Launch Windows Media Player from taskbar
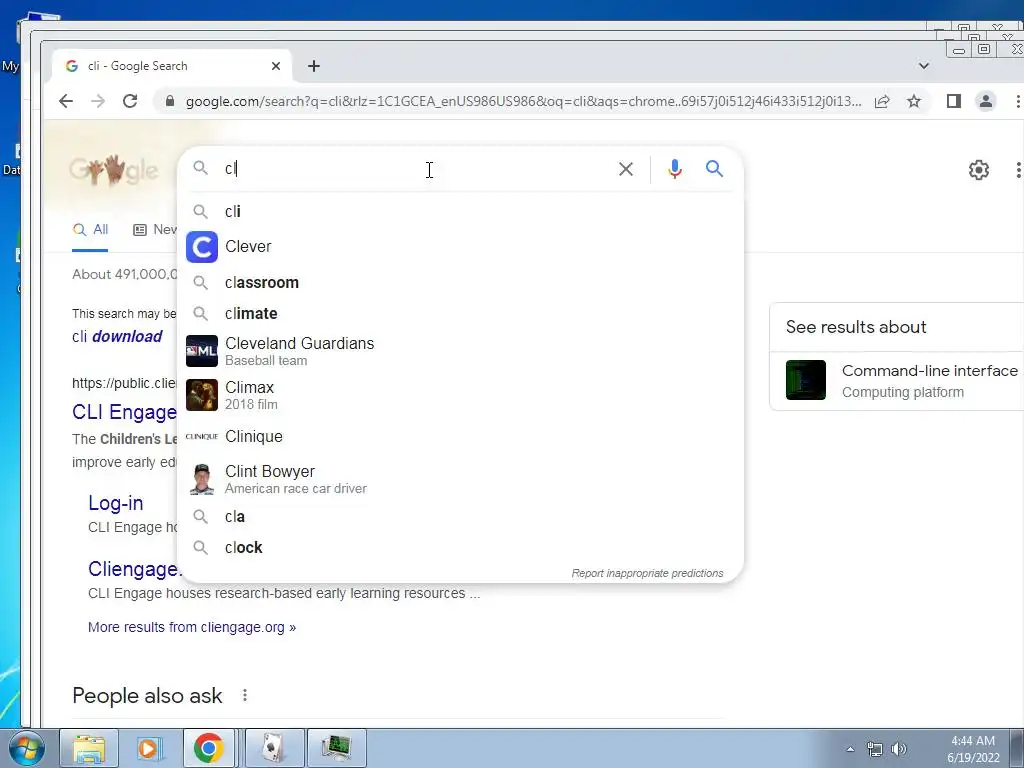This screenshot has height=768, width=1024. coord(148,748)
